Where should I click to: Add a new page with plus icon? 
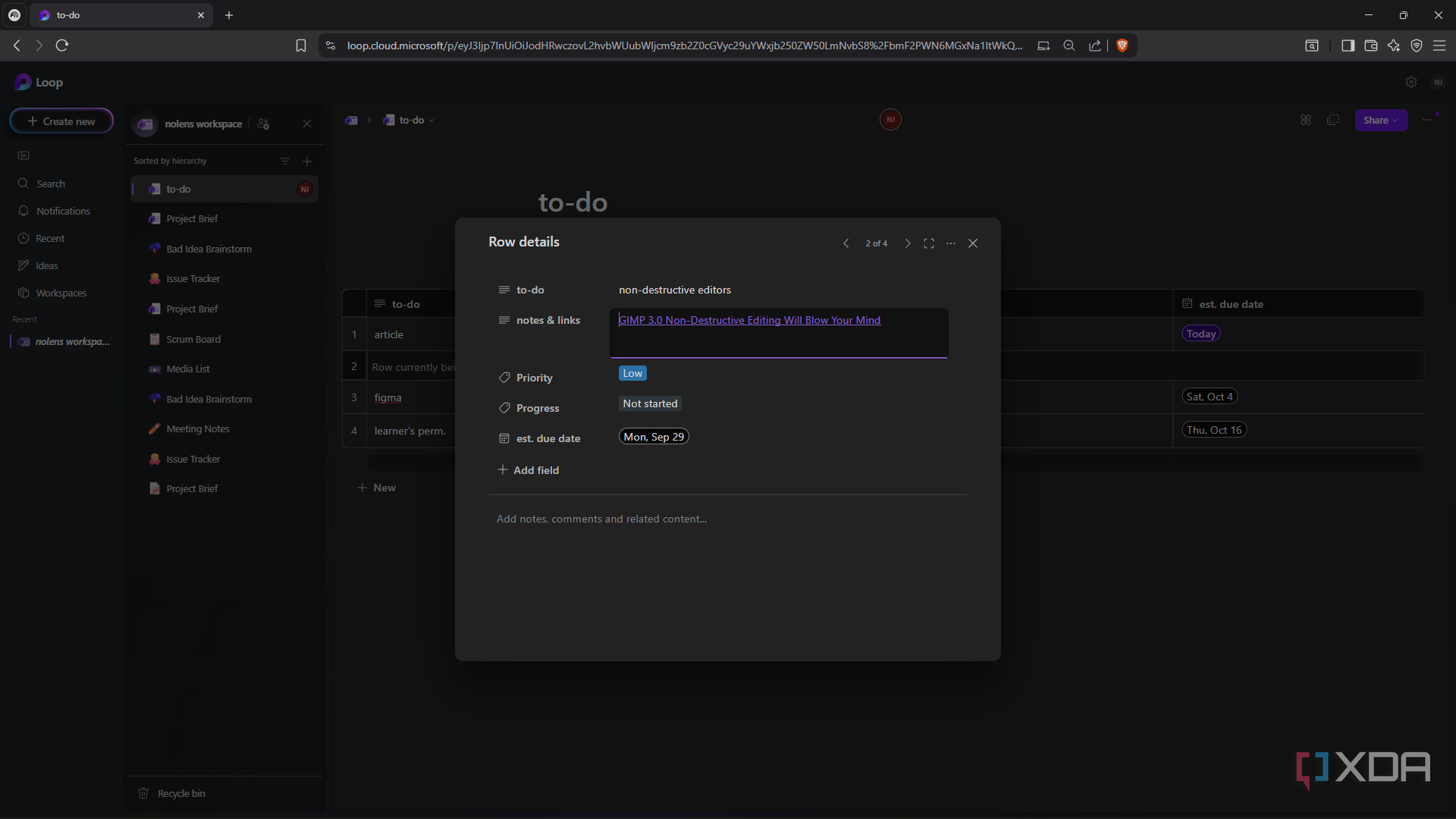pyautogui.click(x=307, y=161)
